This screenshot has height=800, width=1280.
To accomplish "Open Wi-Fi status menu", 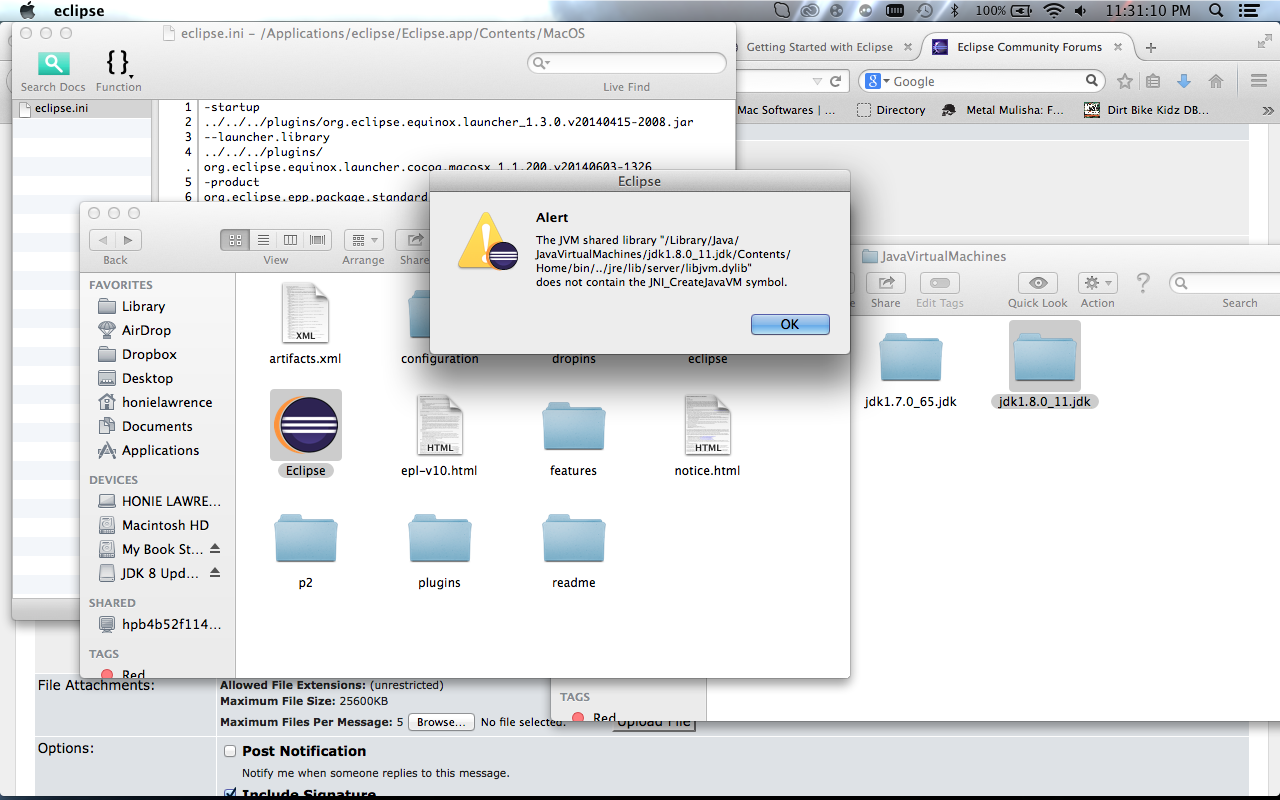I will [1052, 11].
